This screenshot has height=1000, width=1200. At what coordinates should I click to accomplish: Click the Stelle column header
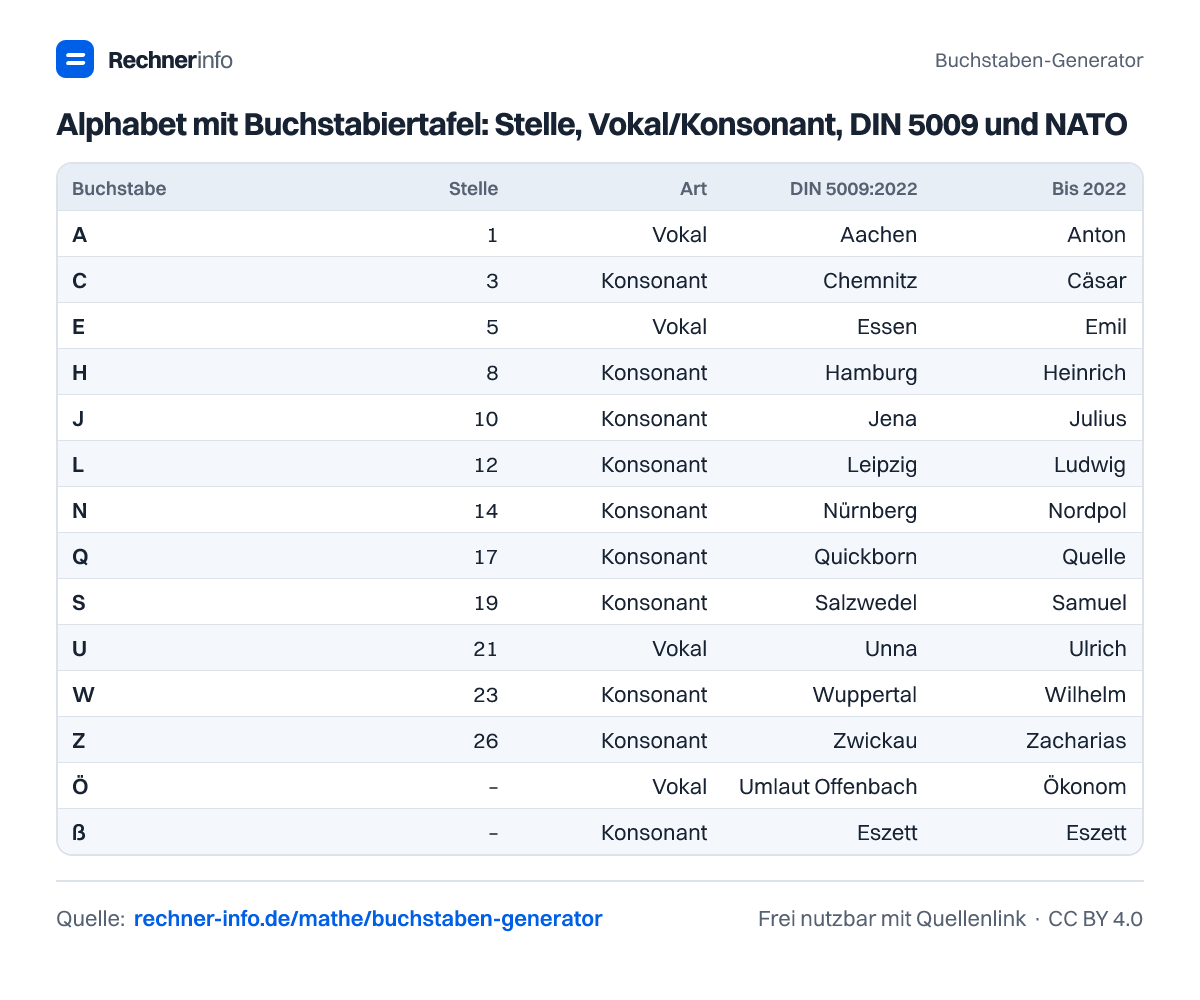pyautogui.click(x=473, y=188)
